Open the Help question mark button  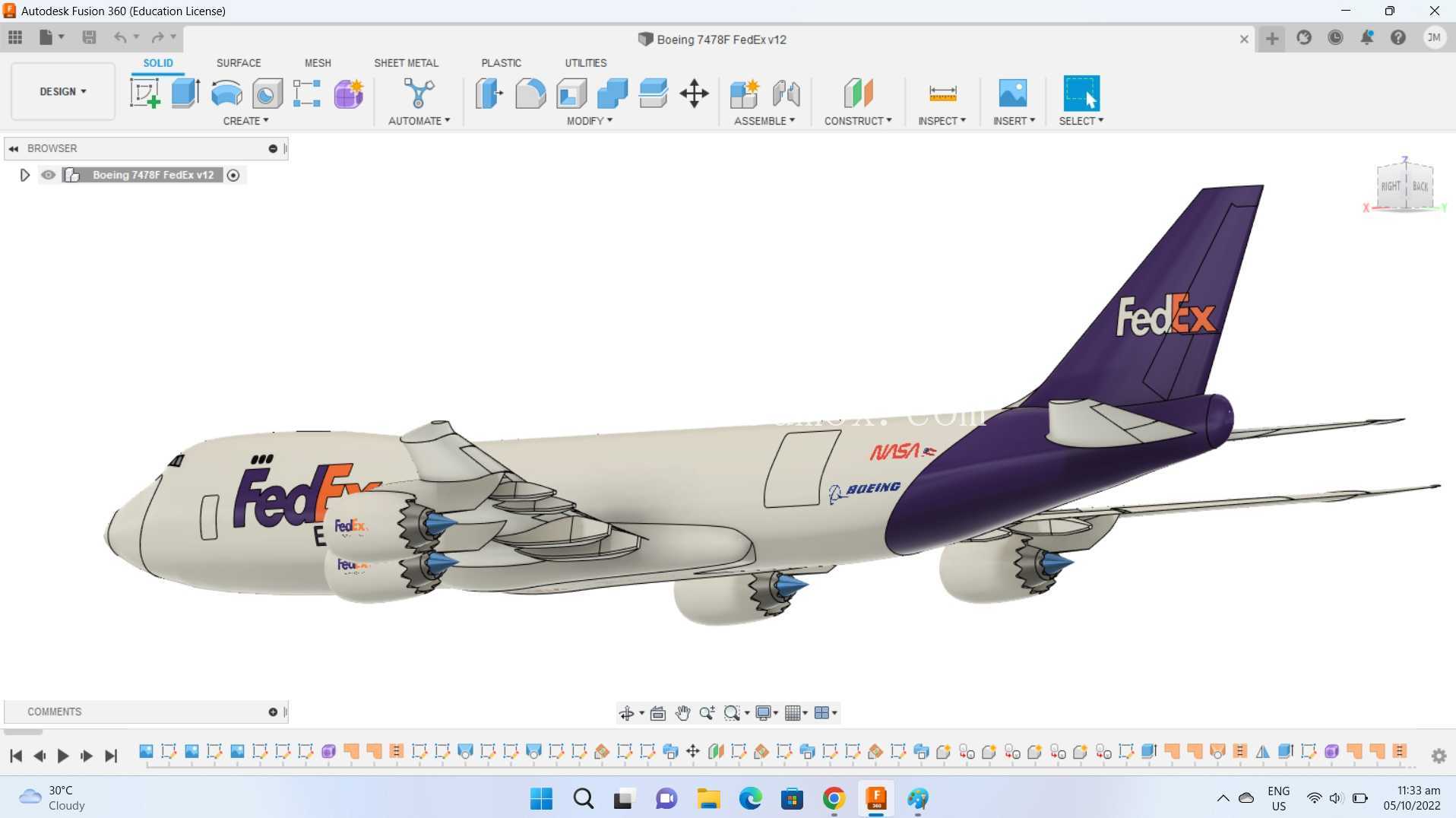point(1398,37)
